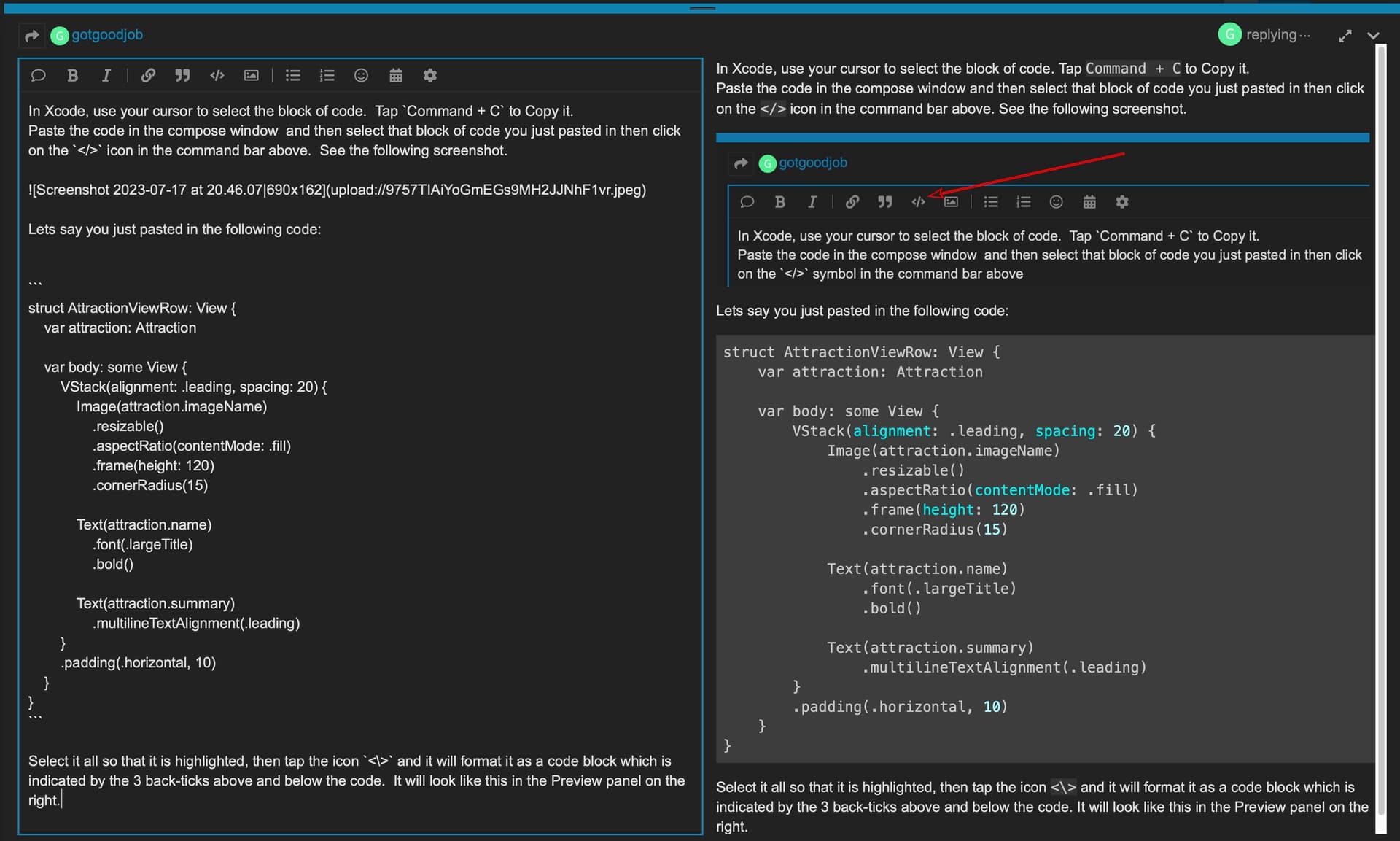This screenshot has height=841, width=1400.
Task: Click 'Lets say you just pasted' text in preview
Action: point(862,311)
